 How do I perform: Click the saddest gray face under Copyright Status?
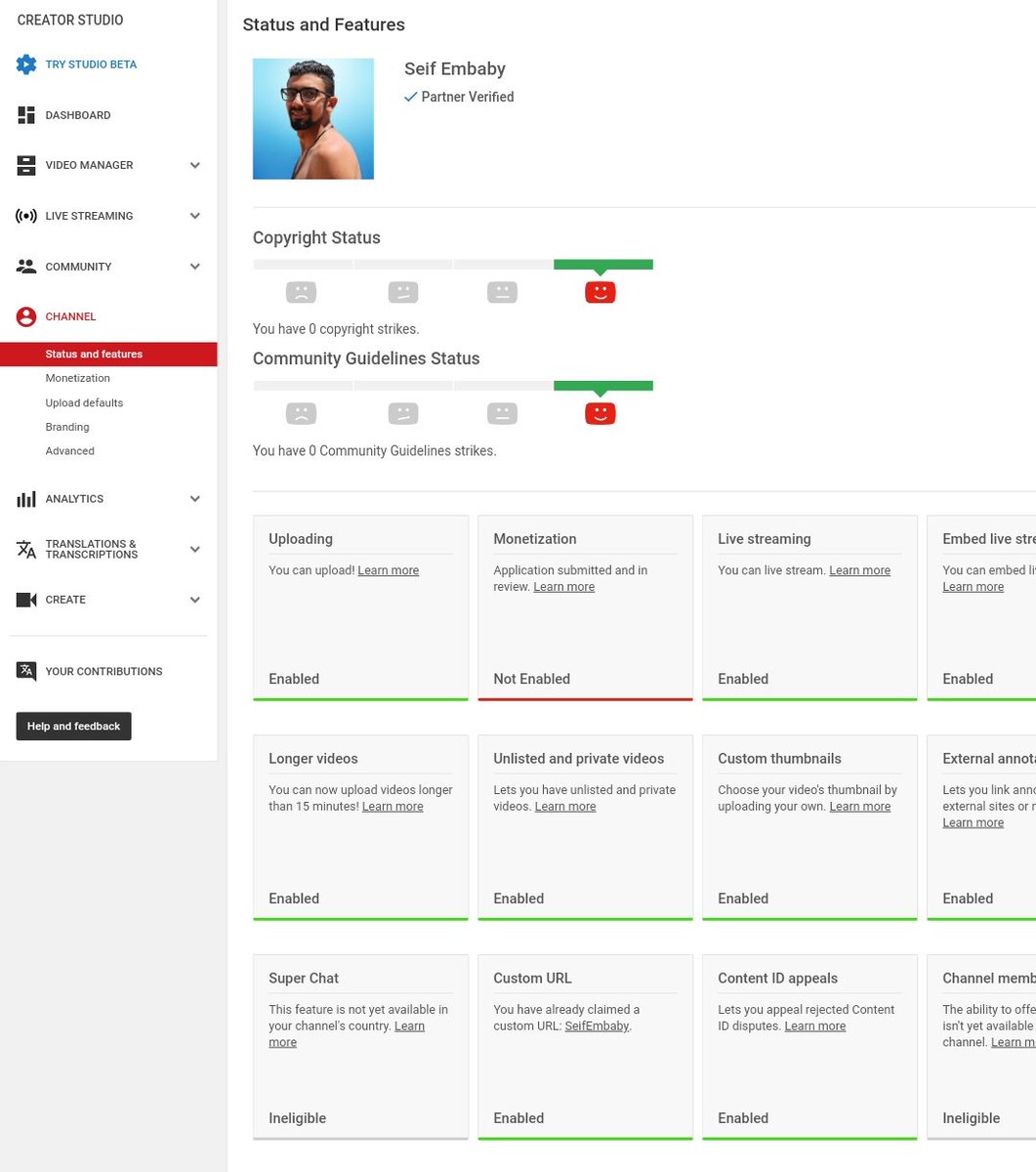[302, 292]
